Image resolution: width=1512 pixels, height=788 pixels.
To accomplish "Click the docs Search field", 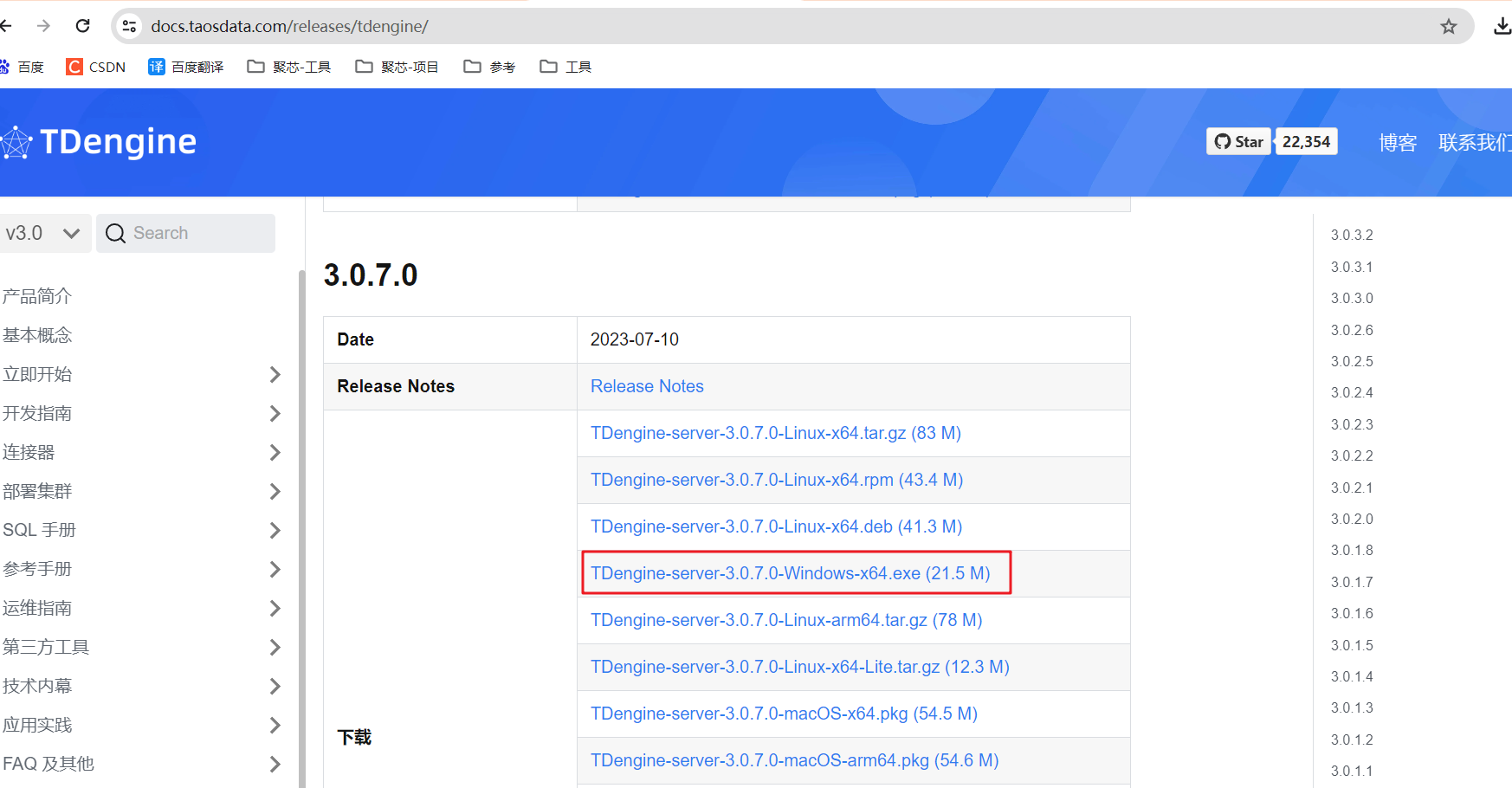I will click(185, 233).
